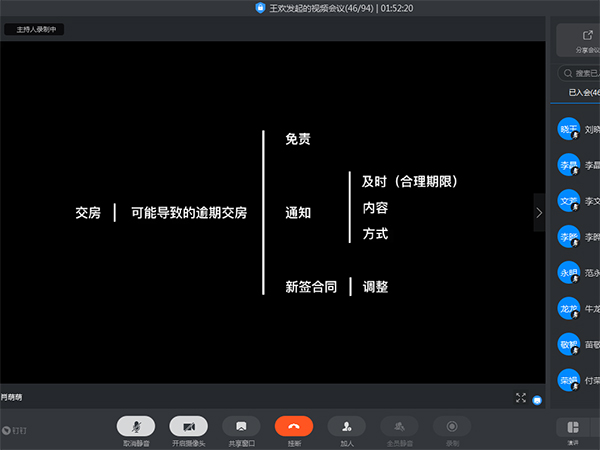Click the 演讲 layout view icon
The height and width of the screenshot is (450, 600).
(574, 427)
